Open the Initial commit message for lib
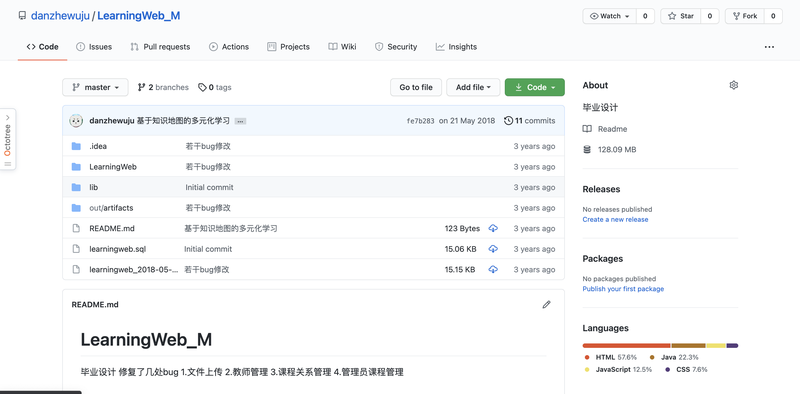This screenshot has width=800, height=394. click(209, 187)
